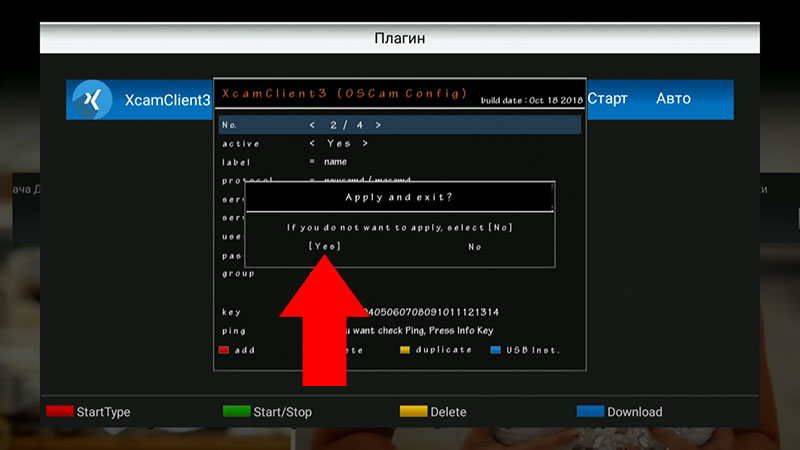Image resolution: width=800 pixels, height=450 pixels.
Task: Choose No in the Apply and exit dialog
Action: pyautogui.click(x=475, y=246)
